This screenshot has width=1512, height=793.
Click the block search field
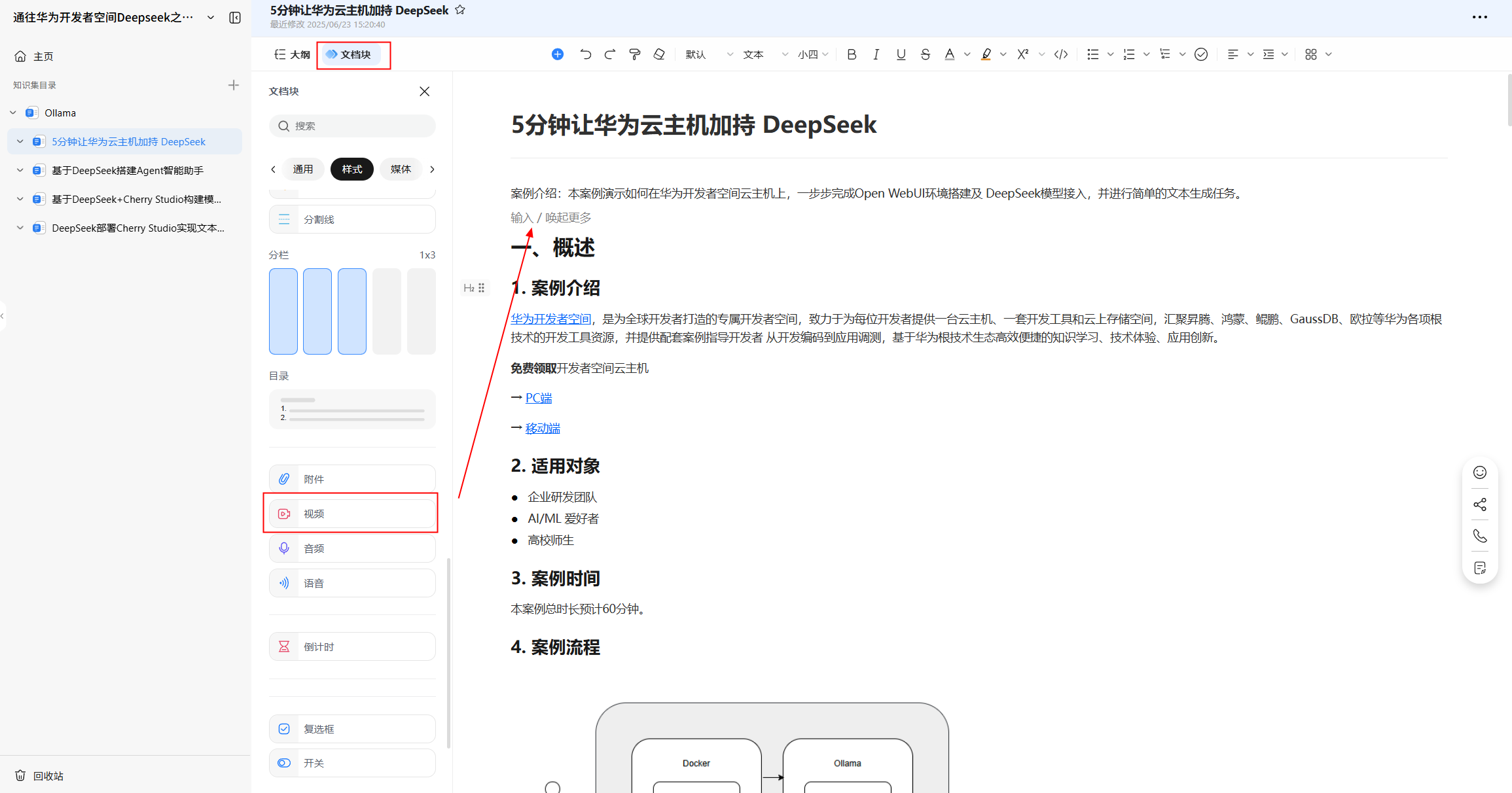[352, 126]
